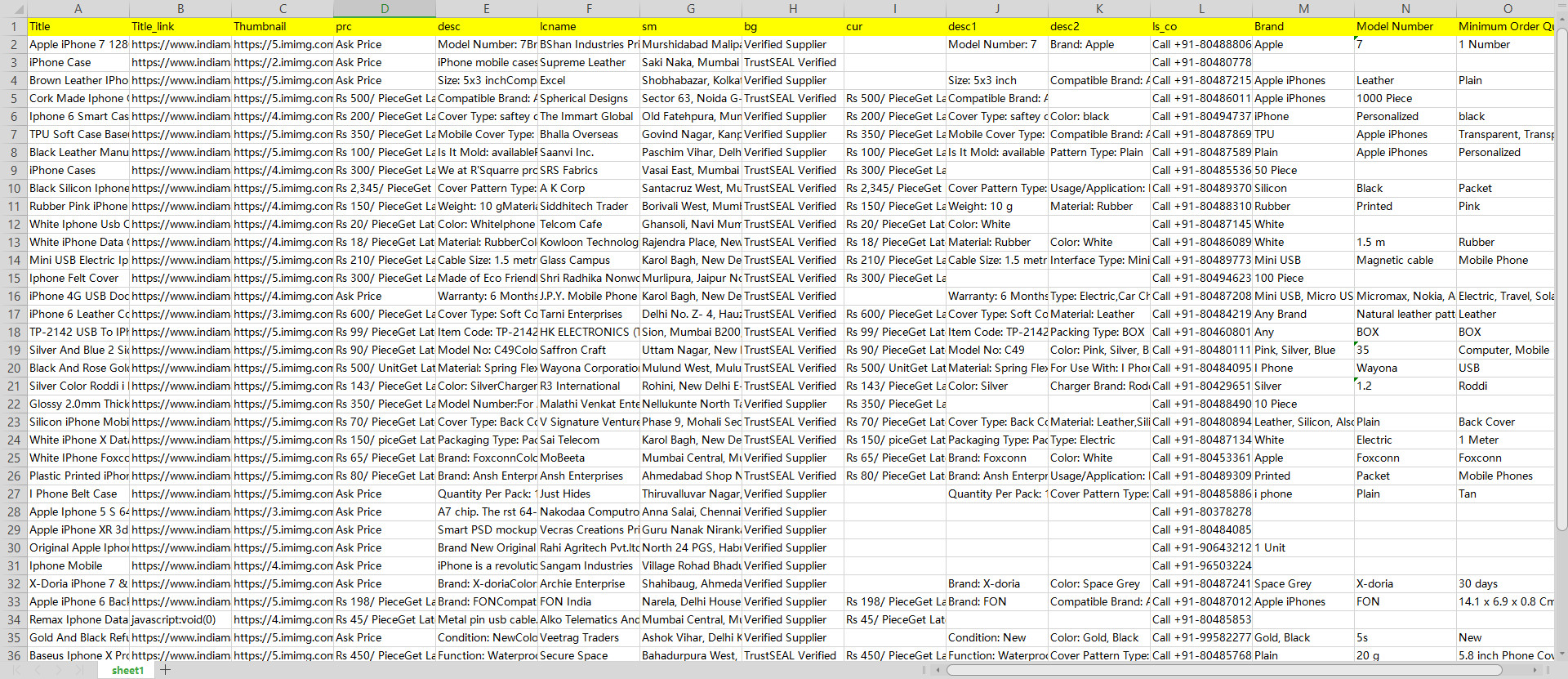The height and width of the screenshot is (679, 1568).
Task: Open the sheet1 tab
Action: coord(127,670)
